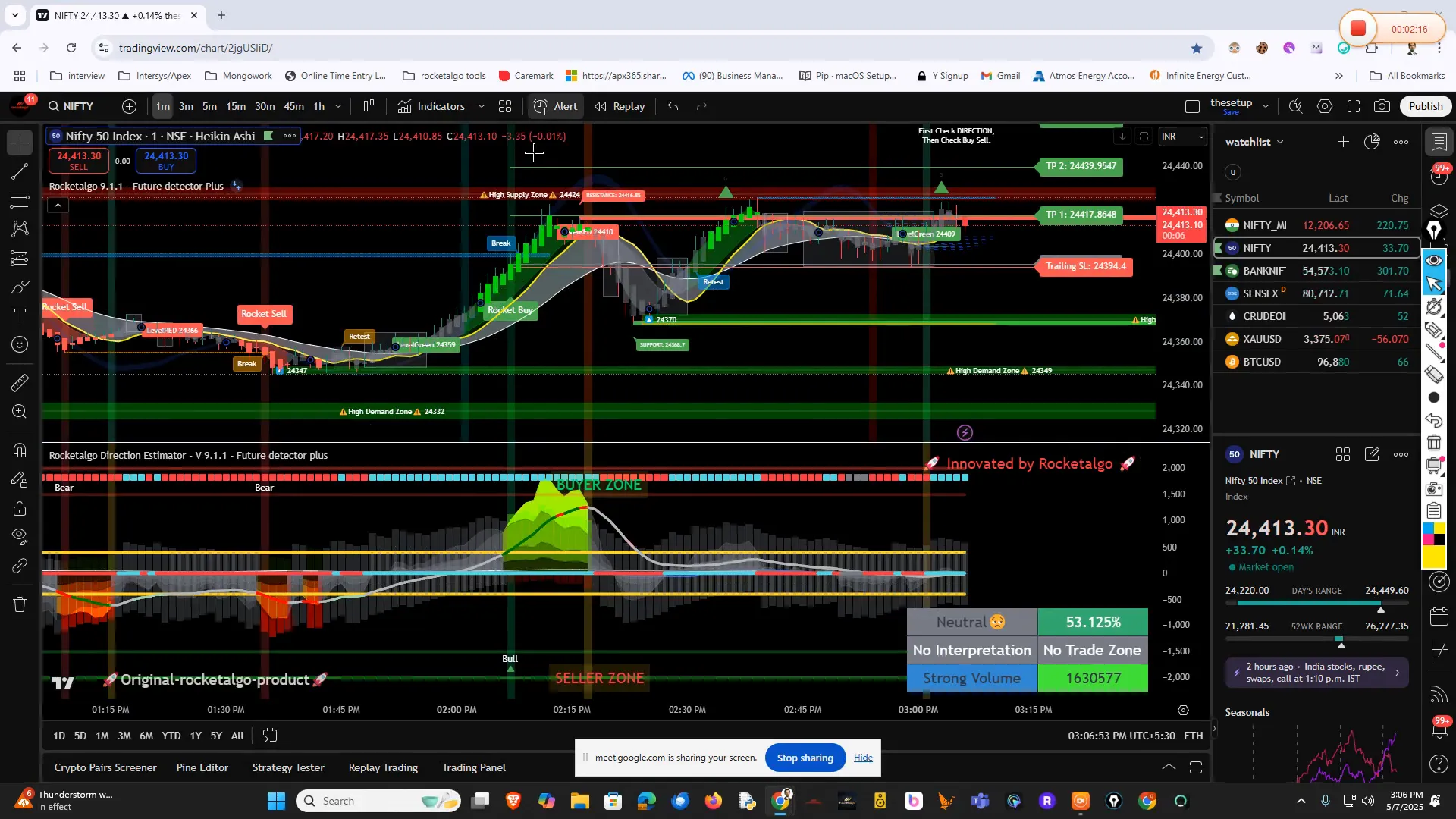Image resolution: width=1456 pixels, height=819 pixels.
Task: Select the trend line drawing tool
Action: [x=20, y=171]
